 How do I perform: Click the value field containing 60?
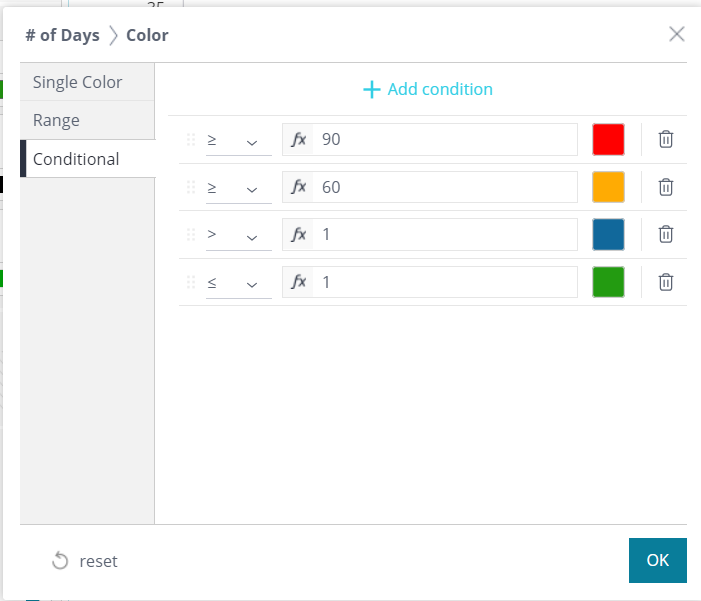(x=445, y=187)
